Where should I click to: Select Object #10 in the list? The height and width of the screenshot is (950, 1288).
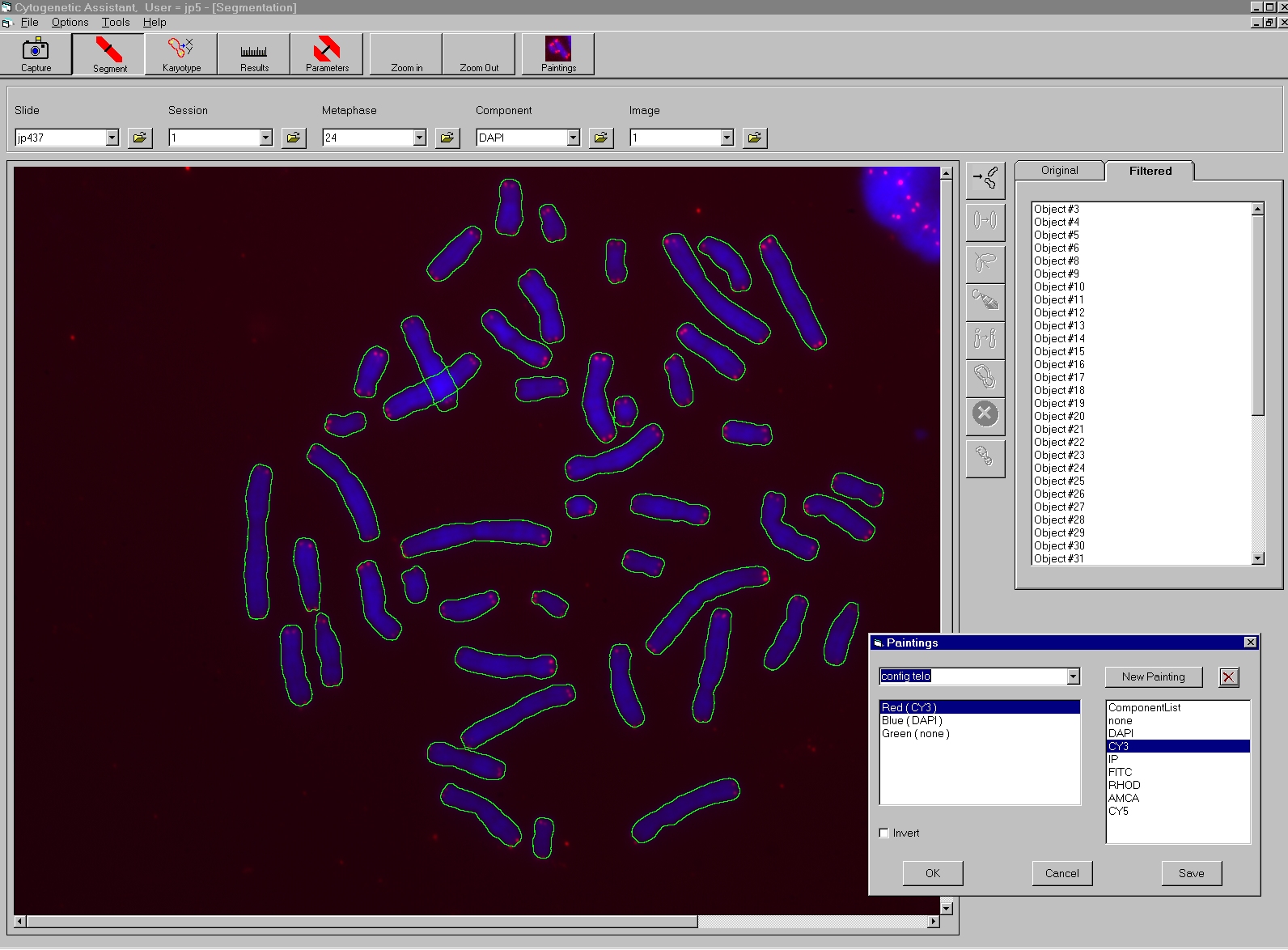[1141, 286]
